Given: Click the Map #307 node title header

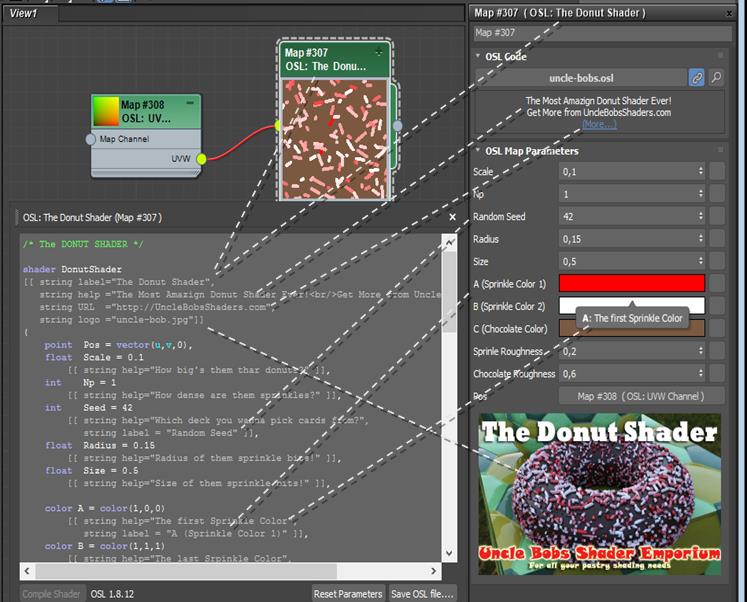Looking at the screenshot, I should pyautogui.click(x=335, y=60).
